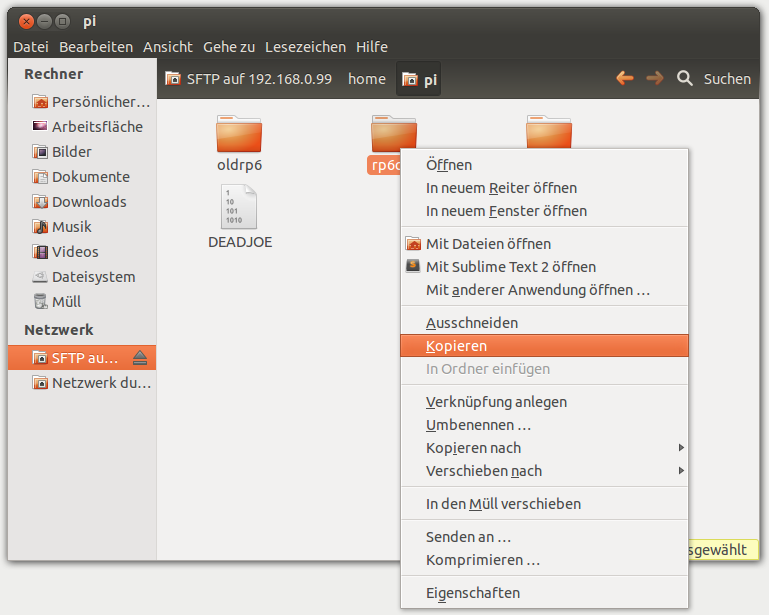The image size is (769, 615).
Task: Choose 'In den Müll verschieben'
Action: coord(503,504)
